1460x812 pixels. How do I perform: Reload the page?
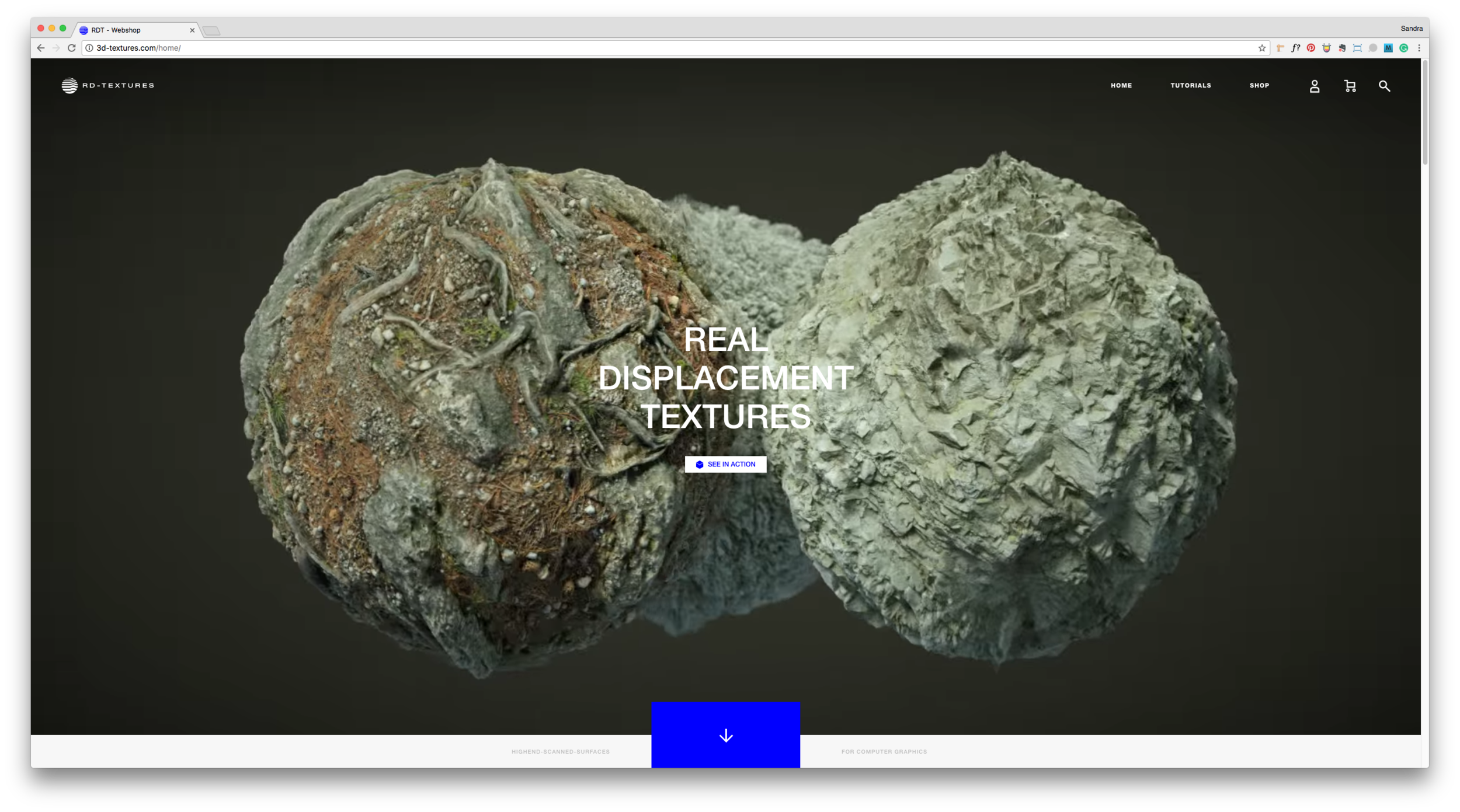coord(72,48)
